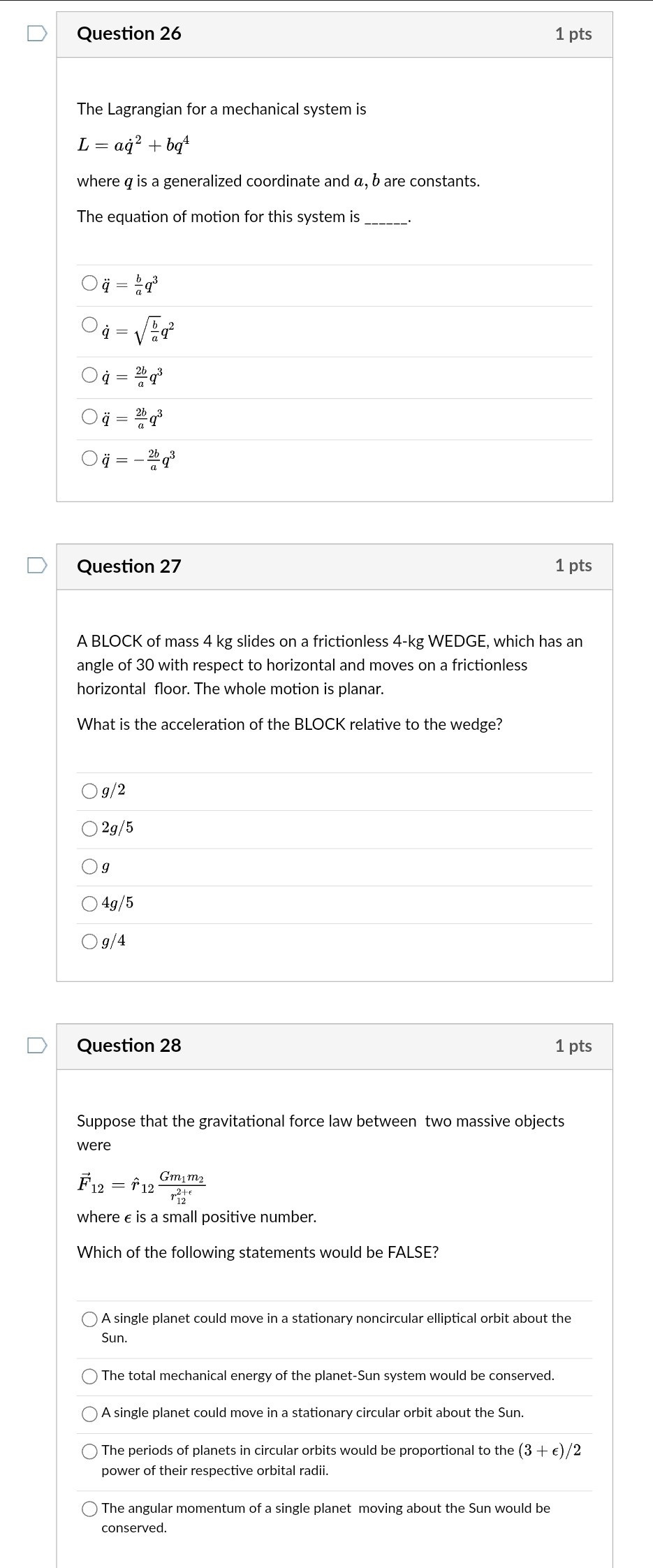Viewport: 653px width, 1568px height.
Task: Pick 4g/5 in Question 27
Action: click(x=89, y=904)
